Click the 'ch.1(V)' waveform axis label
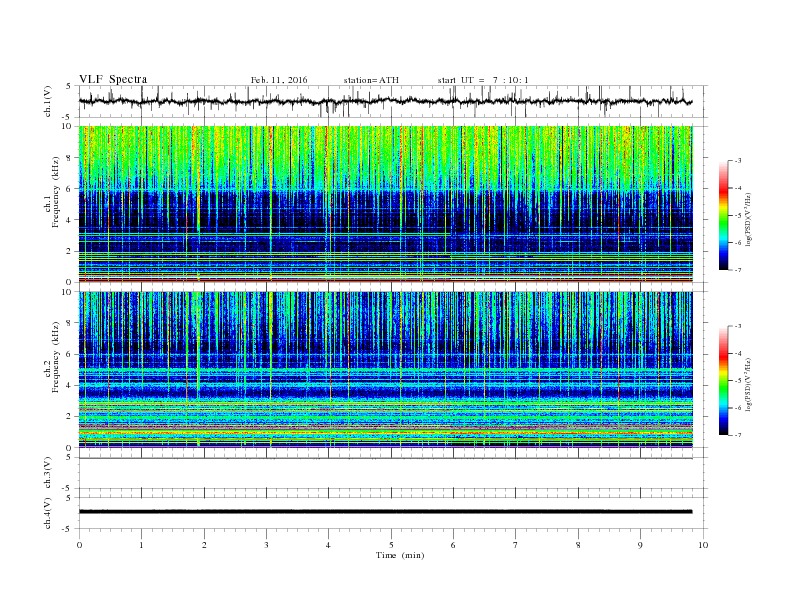 coord(48,101)
